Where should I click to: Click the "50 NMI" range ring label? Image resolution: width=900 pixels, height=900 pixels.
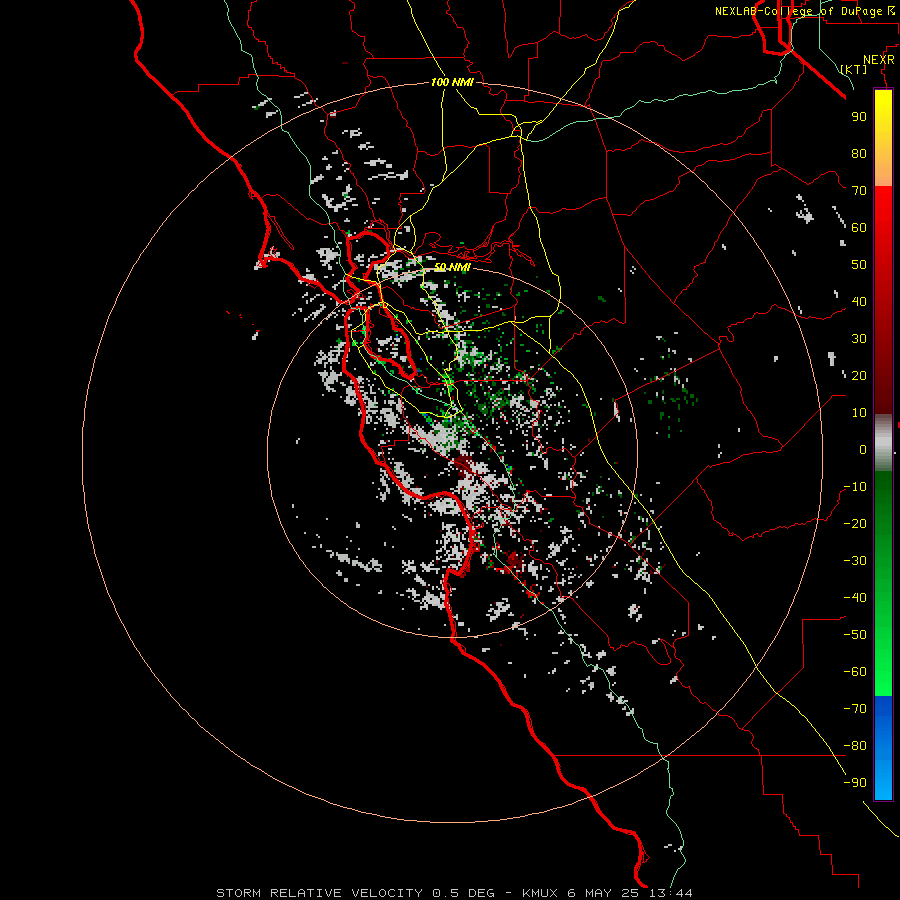(x=452, y=267)
